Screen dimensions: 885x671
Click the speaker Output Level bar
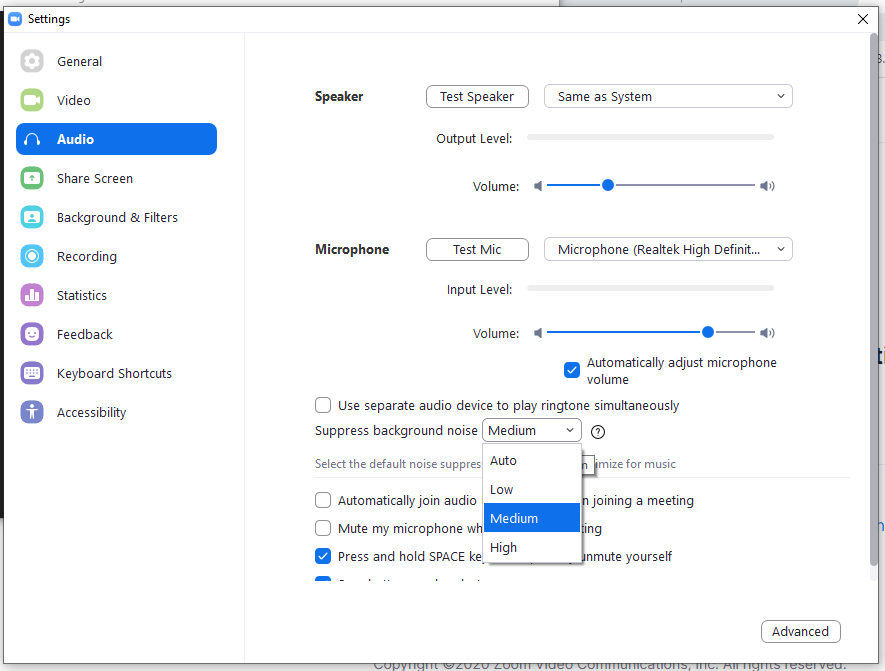coord(650,137)
